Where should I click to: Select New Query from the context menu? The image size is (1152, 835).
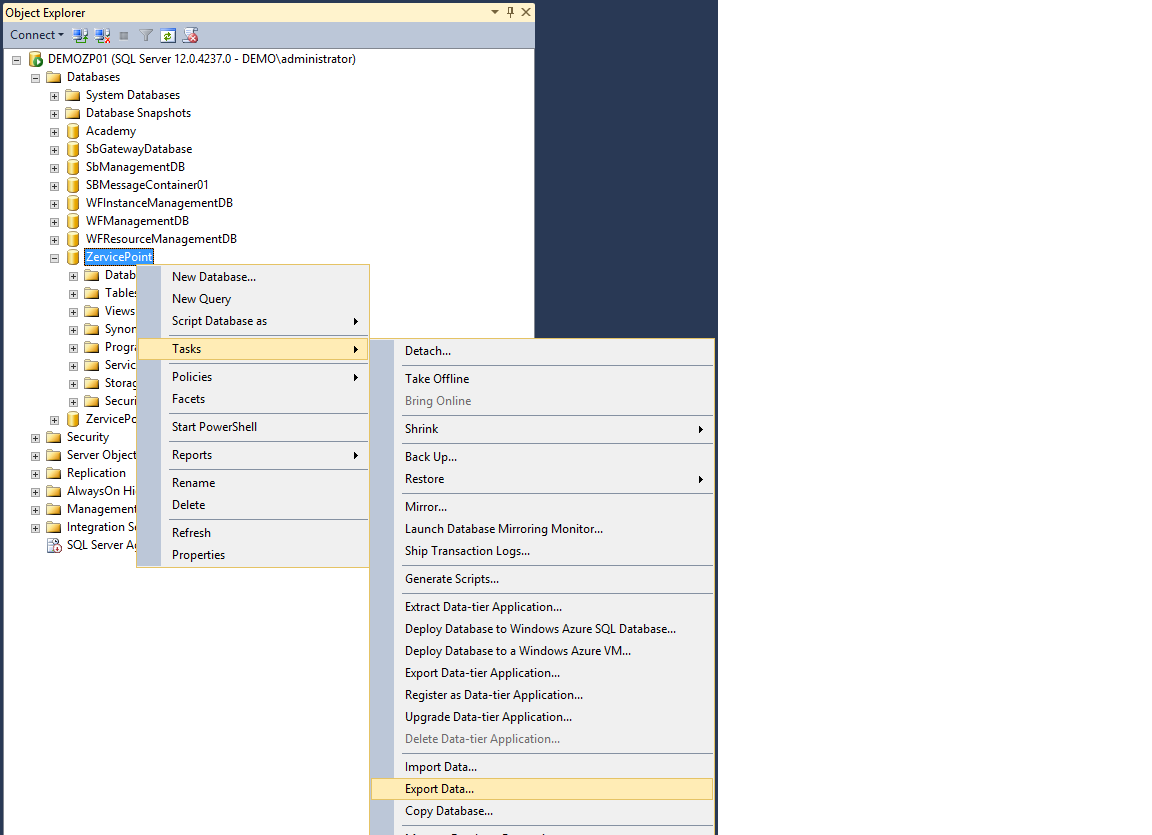click(x=201, y=298)
